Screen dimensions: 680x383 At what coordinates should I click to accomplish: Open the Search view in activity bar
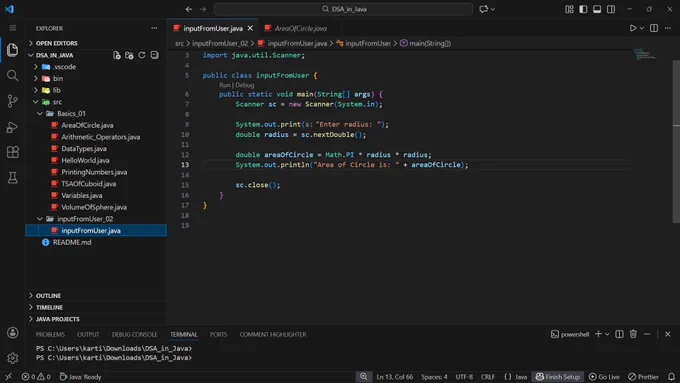coord(13,75)
